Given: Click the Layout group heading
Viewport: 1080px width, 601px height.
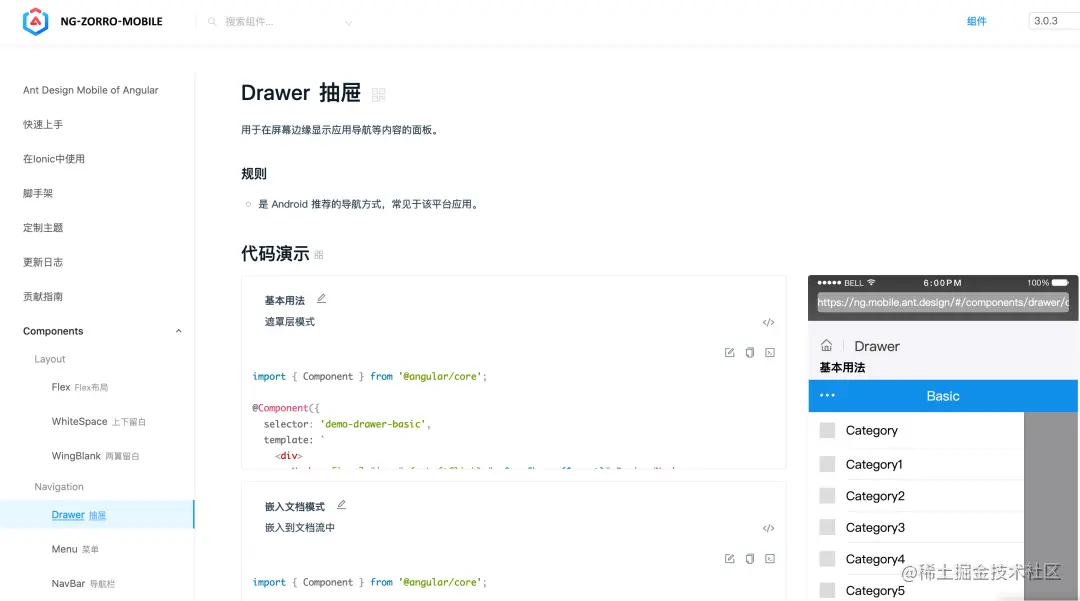Looking at the screenshot, I should point(50,359).
